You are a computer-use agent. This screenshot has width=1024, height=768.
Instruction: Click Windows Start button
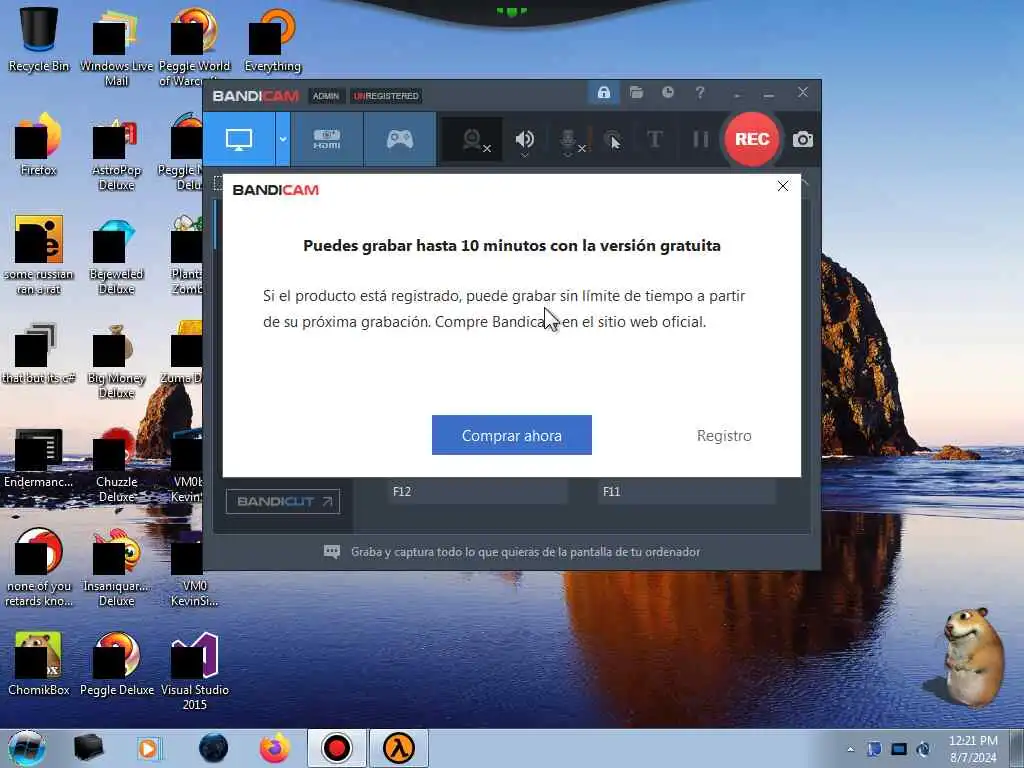click(x=27, y=748)
